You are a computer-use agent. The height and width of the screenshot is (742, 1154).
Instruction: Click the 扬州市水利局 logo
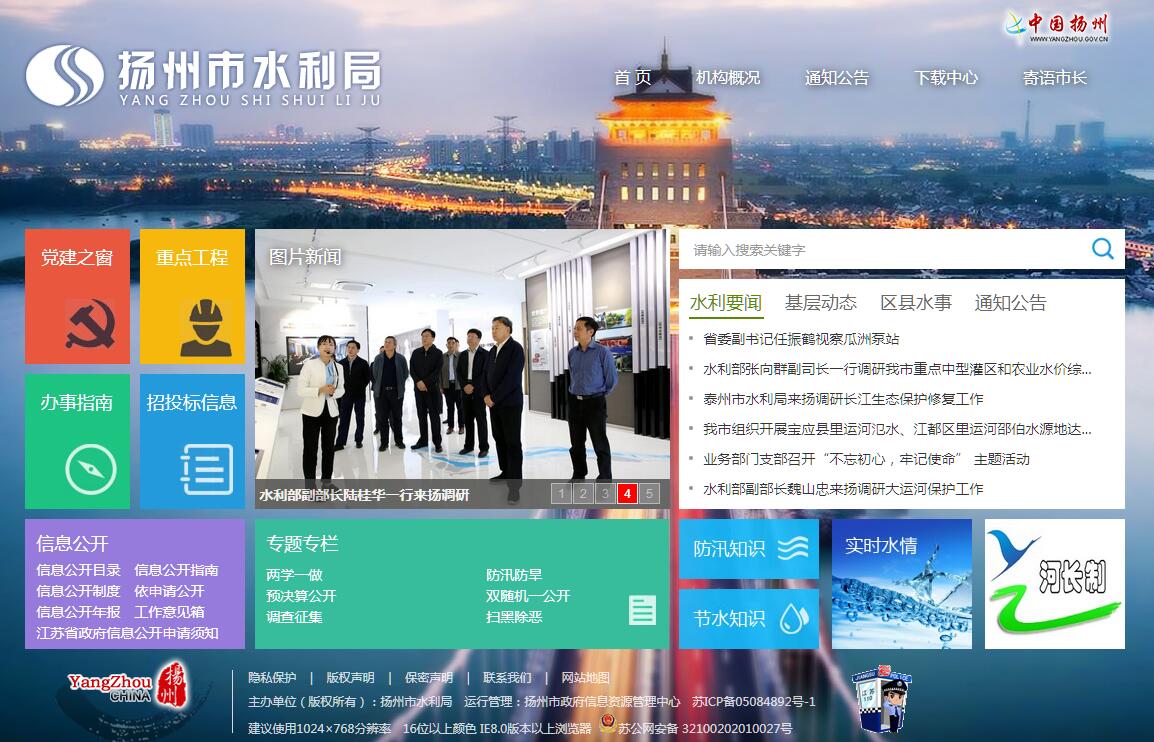[x=204, y=76]
